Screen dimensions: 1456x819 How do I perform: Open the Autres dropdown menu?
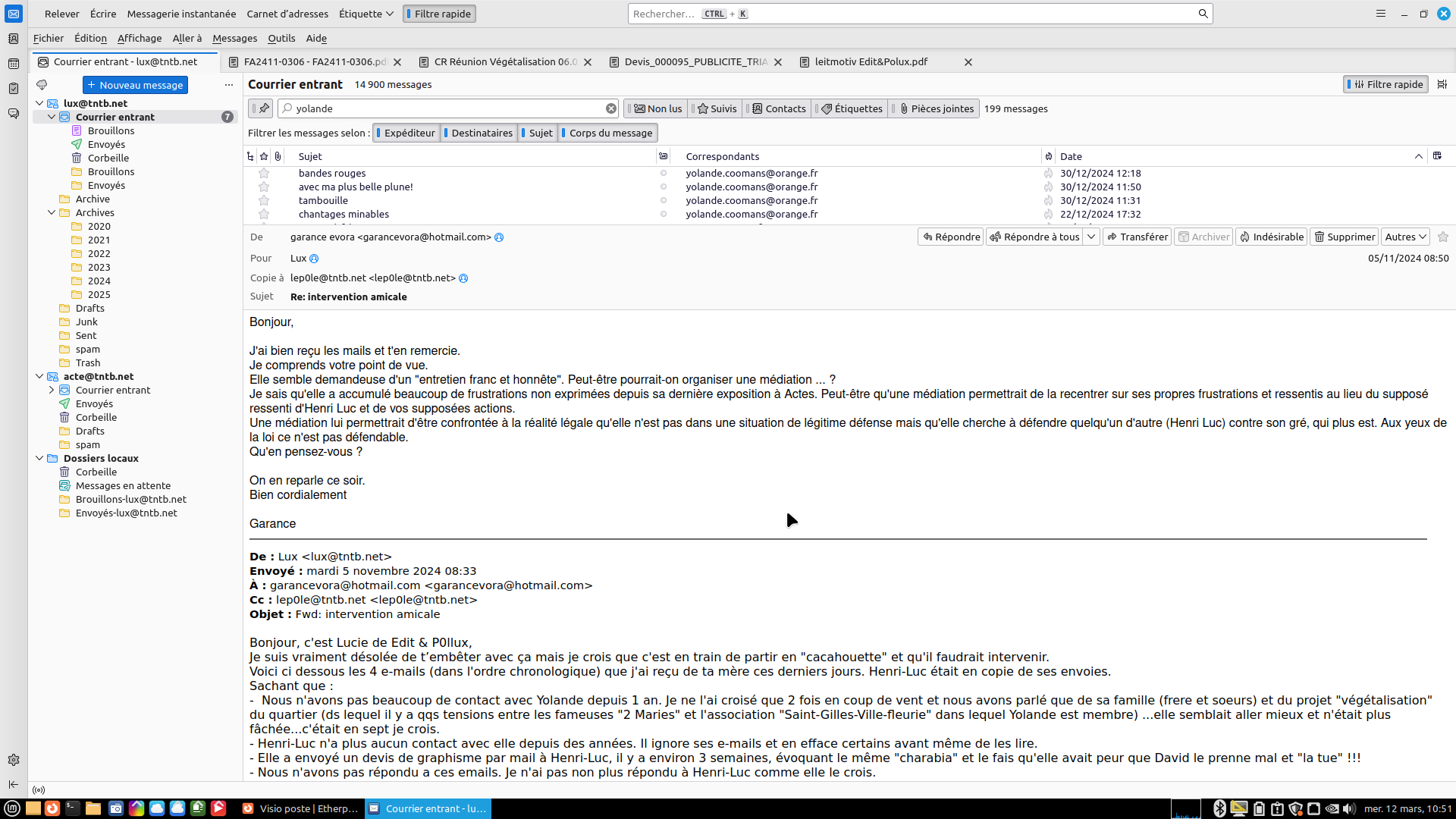[1405, 237]
